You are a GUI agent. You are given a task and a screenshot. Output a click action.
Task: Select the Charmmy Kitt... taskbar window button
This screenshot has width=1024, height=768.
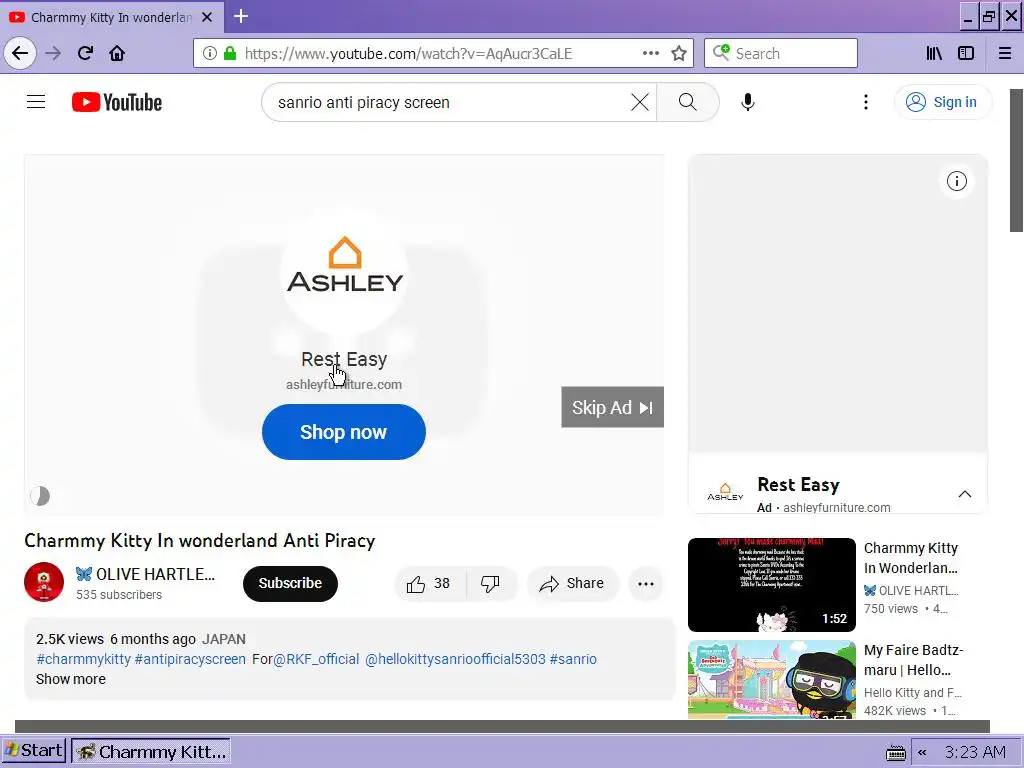151,751
